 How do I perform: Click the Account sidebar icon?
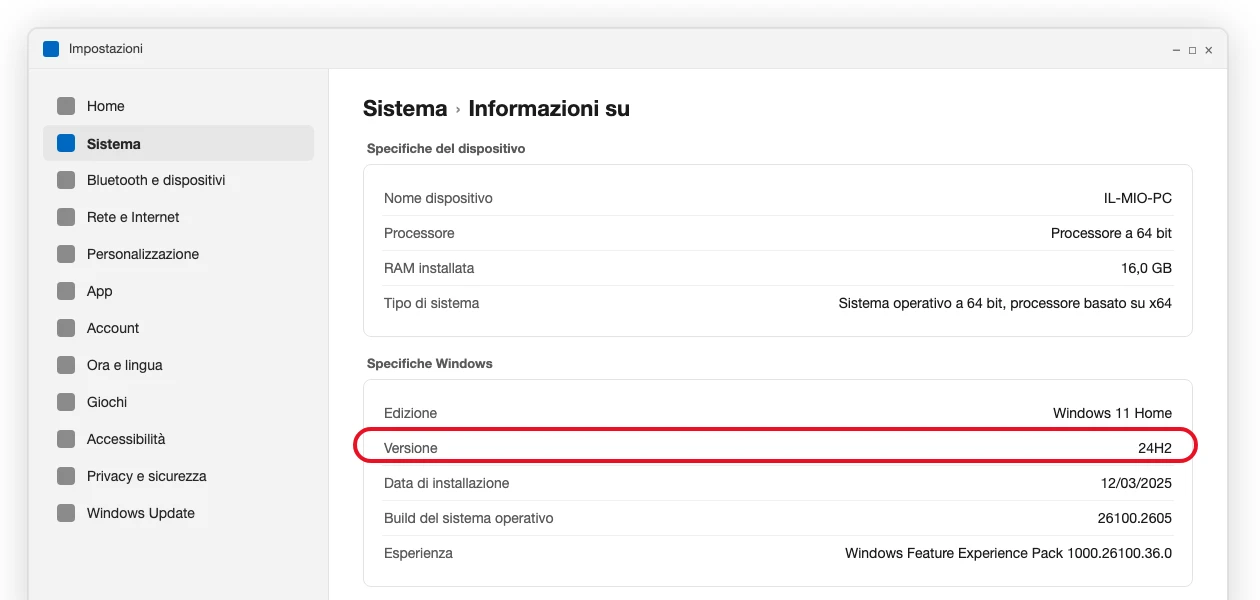point(66,328)
